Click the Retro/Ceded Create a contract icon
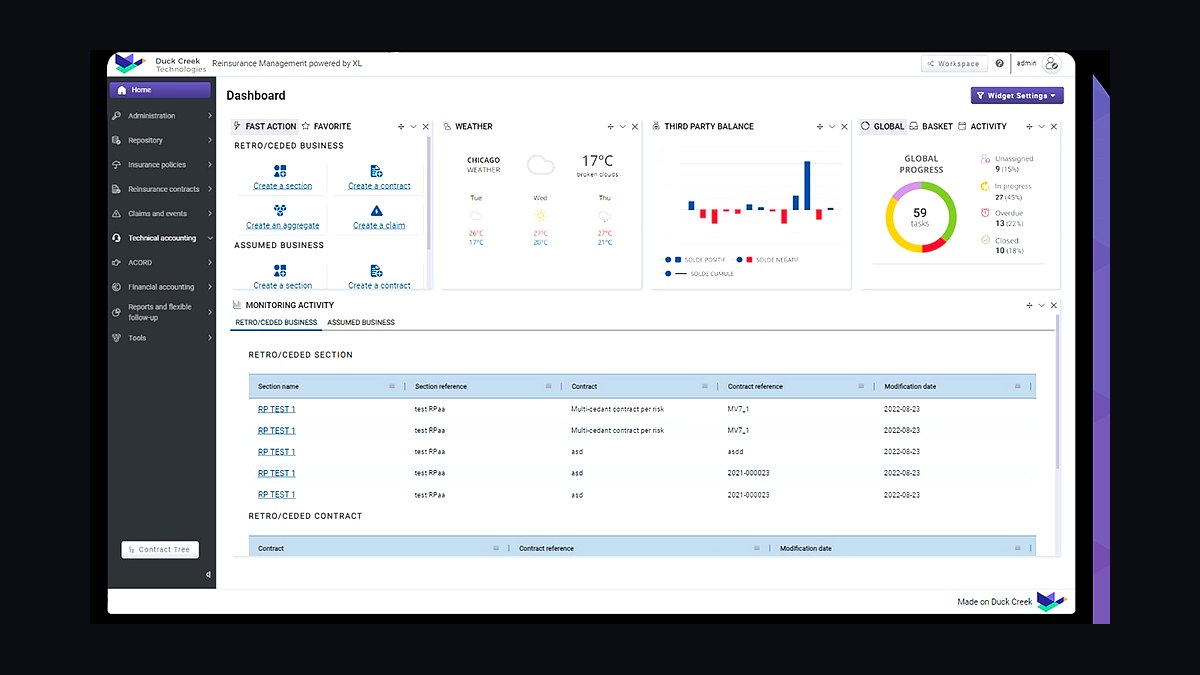The width and height of the screenshot is (1200, 675). coord(376,171)
